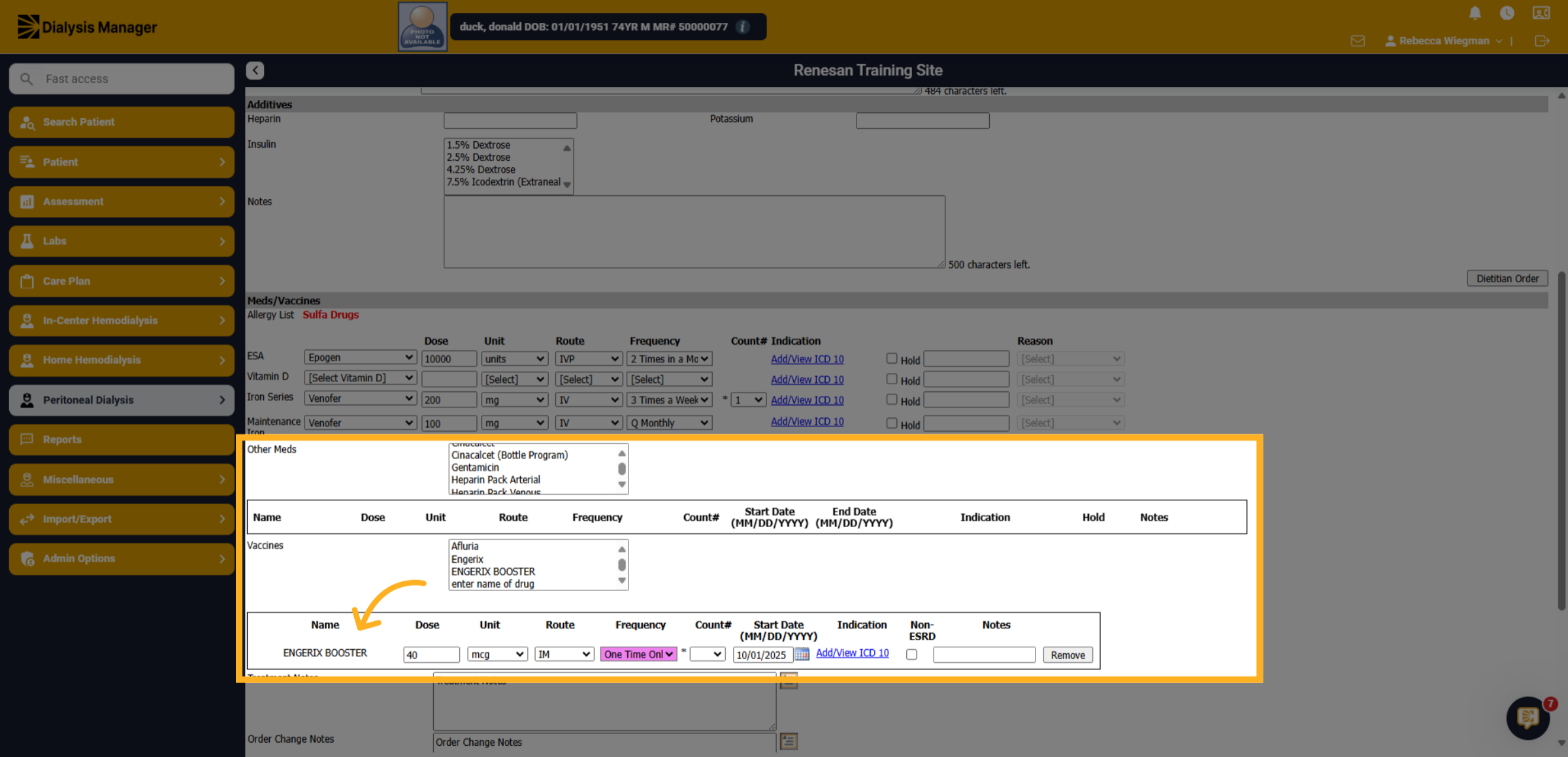Viewport: 1568px width, 757px height.
Task: Check Hold for ESA row
Action: 892,359
